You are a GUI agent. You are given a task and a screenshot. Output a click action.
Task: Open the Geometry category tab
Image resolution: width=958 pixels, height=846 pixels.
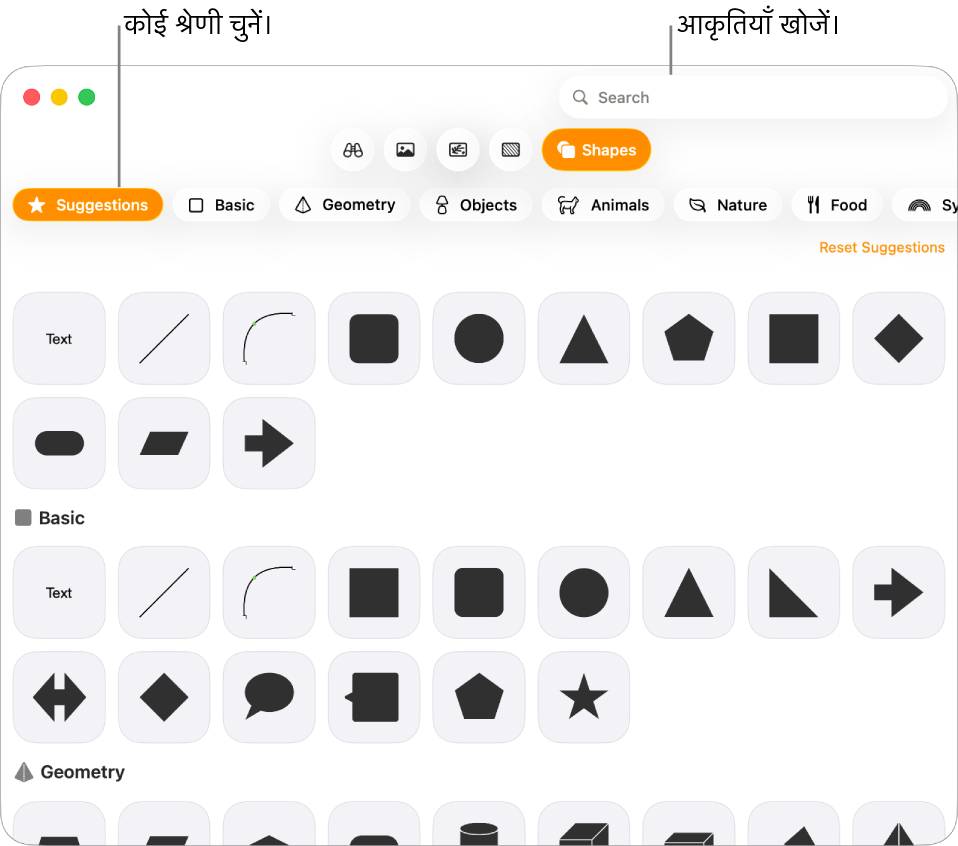pos(345,205)
